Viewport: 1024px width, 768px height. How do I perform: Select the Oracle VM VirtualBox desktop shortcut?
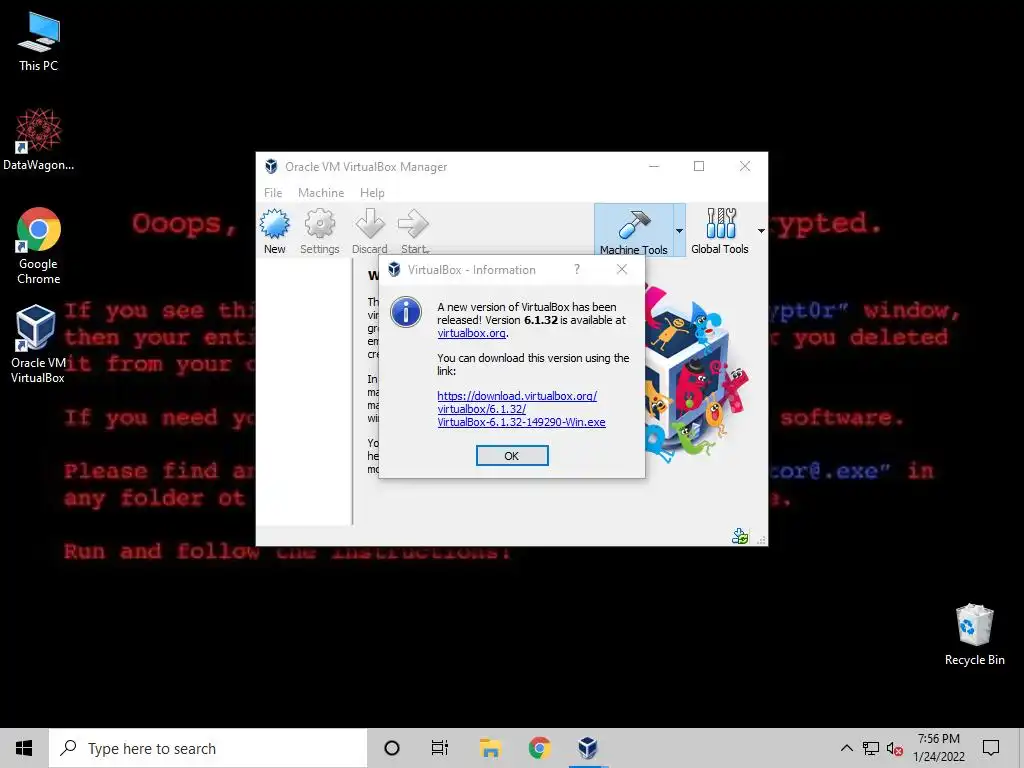38,344
